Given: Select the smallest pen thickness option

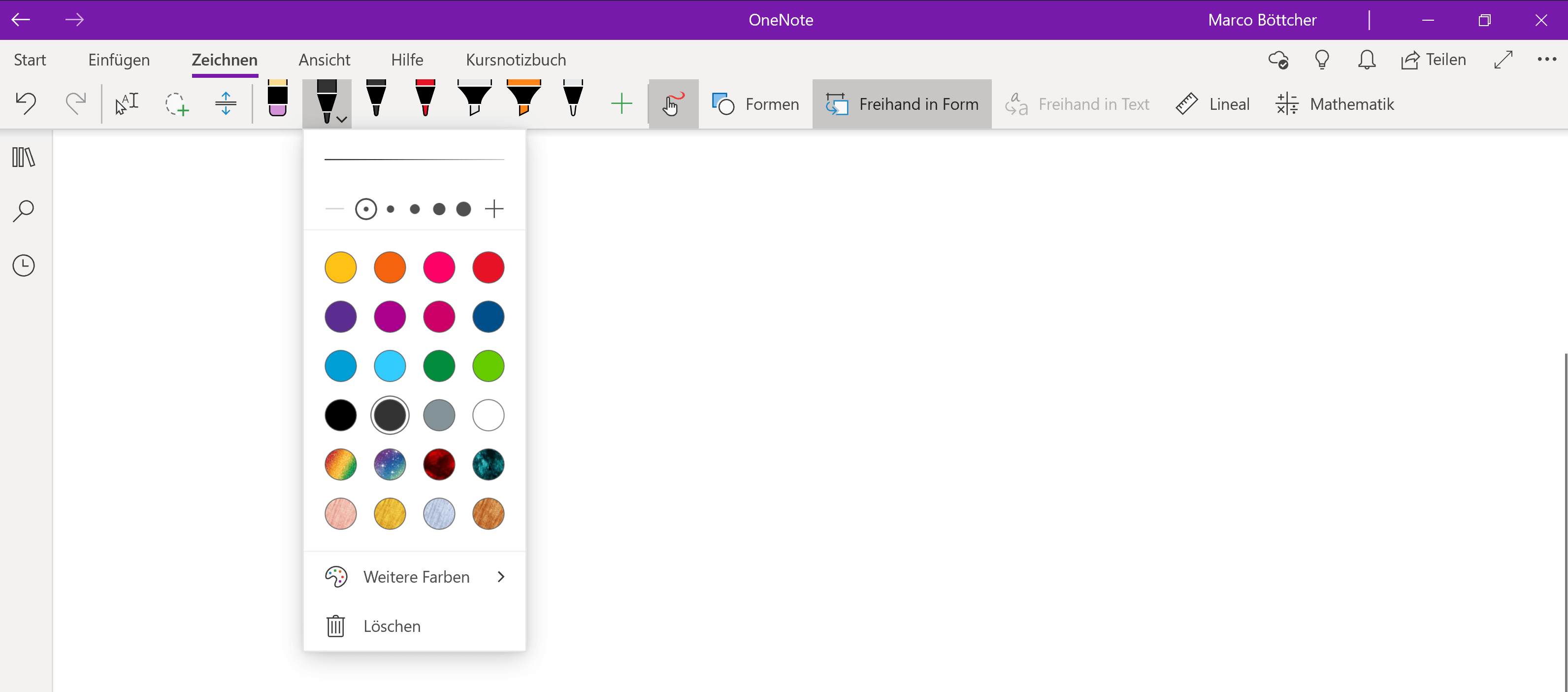Looking at the screenshot, I should [366, 209].
